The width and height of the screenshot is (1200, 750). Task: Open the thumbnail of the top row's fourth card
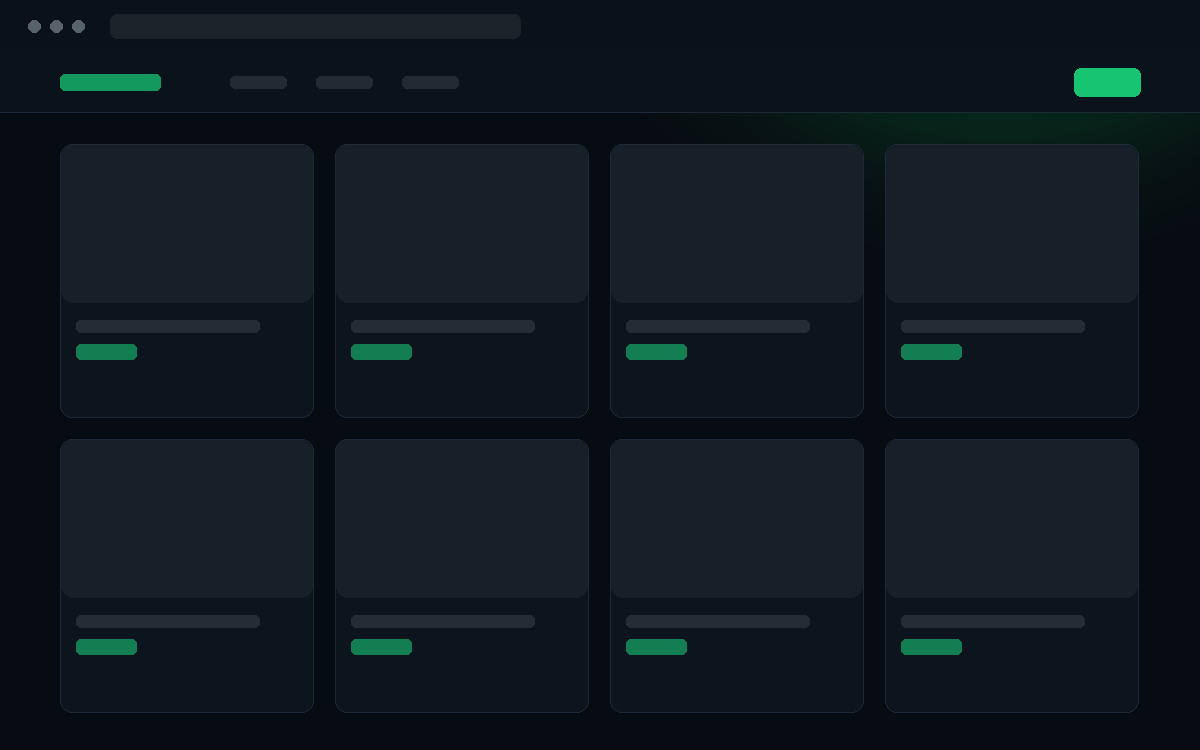pos(1012,224)
